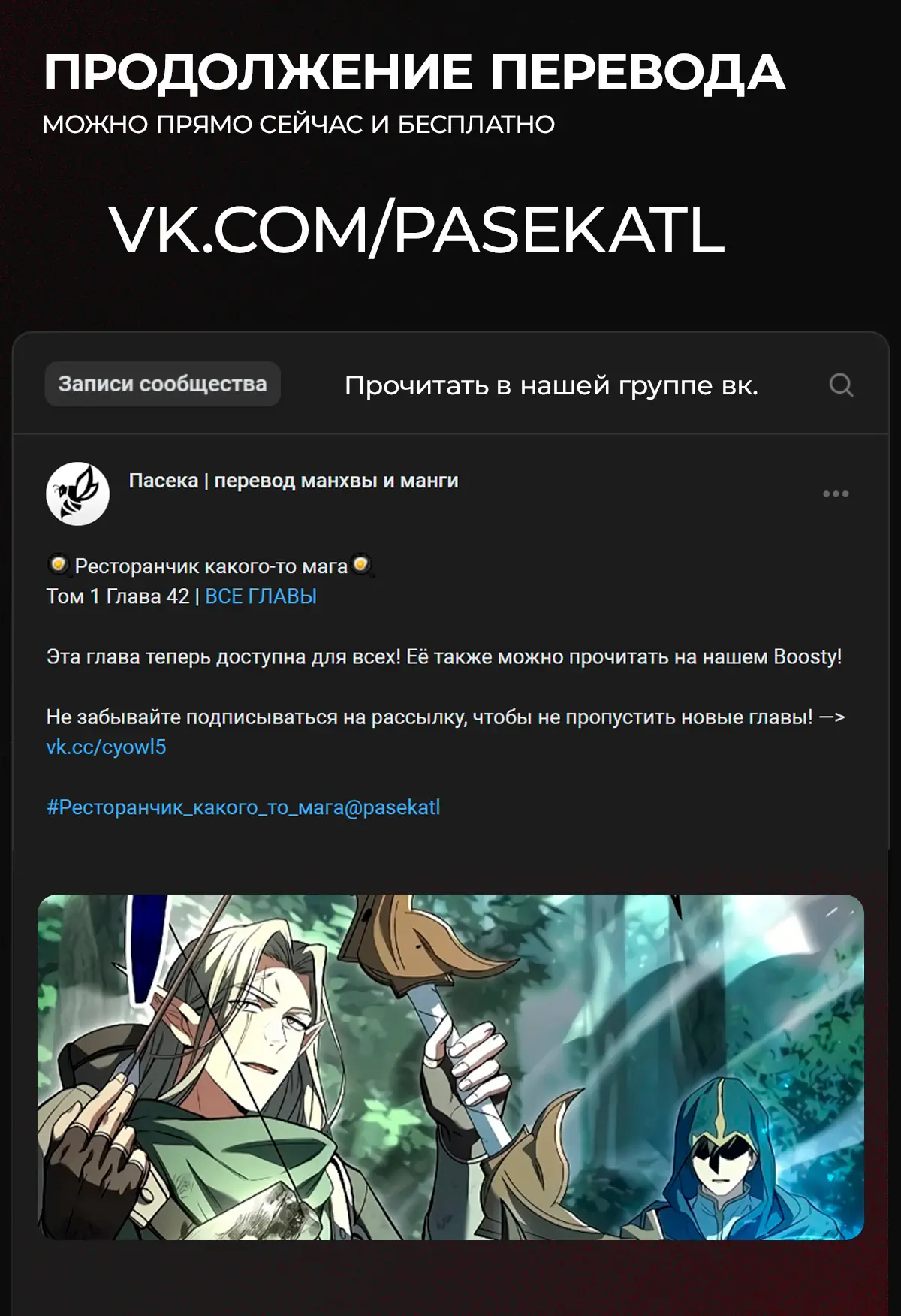Open the elf archer post image
901x1316 pixels.
(x=450, y=1067)
